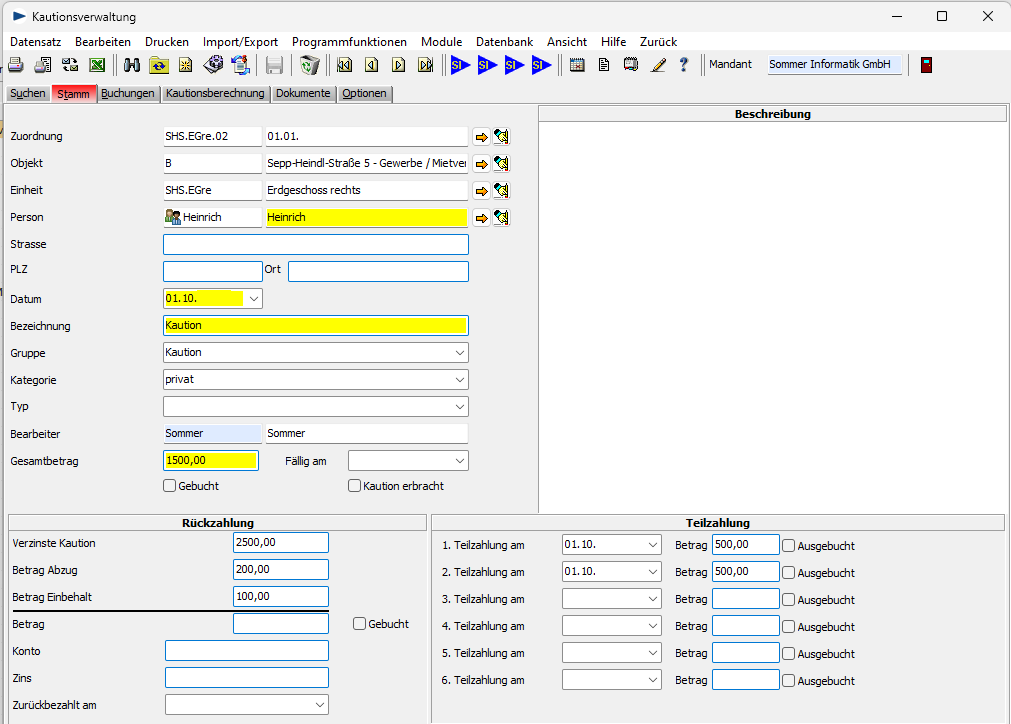The width and height of the screenshot is (1011, 724).
Task: Switch to the Kautionsberechnung tab
Action: pos(215,94)
